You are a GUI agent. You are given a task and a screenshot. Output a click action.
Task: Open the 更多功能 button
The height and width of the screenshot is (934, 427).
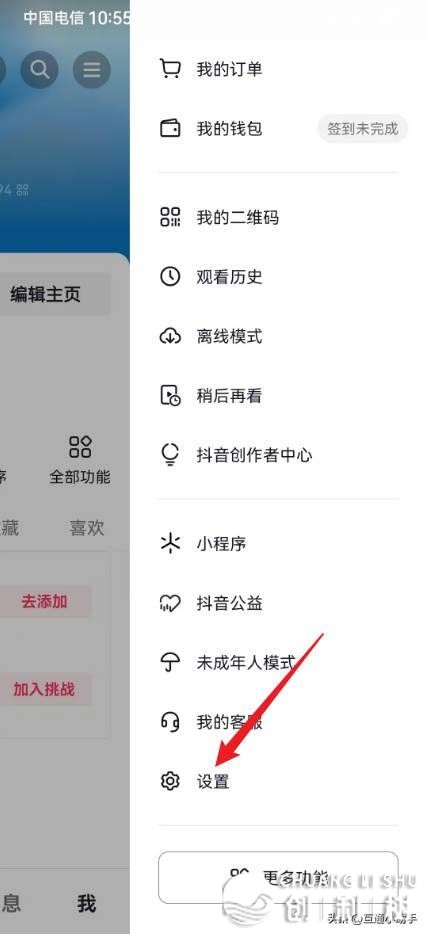278,877
